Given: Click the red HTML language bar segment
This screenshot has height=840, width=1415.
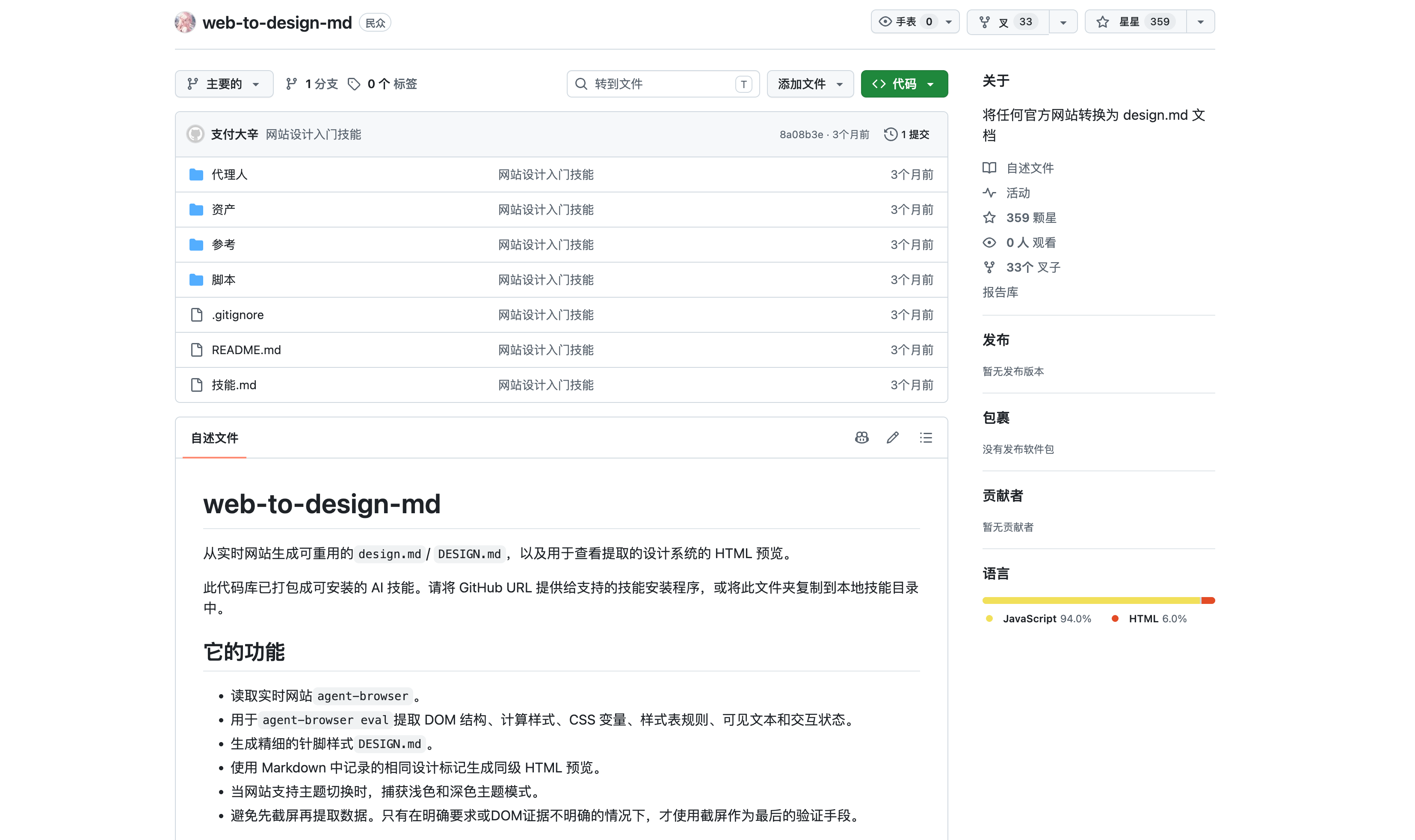Looking at the screenshot, I should (x=1208, y=600).
